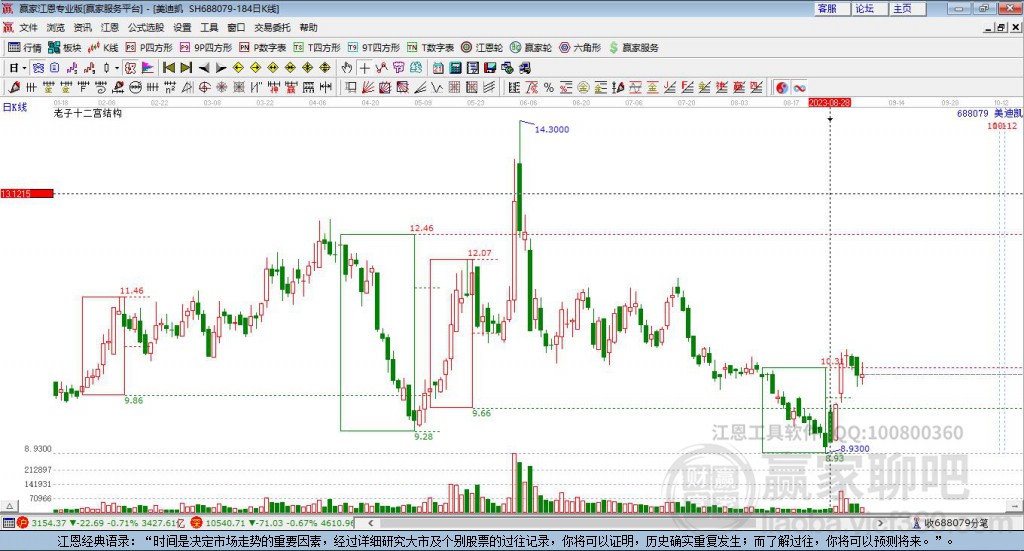Image resolution: width=1024 pixels, height=551 pixels.
Task: Expand the 日 period dropdown
Action: [24, 68]
